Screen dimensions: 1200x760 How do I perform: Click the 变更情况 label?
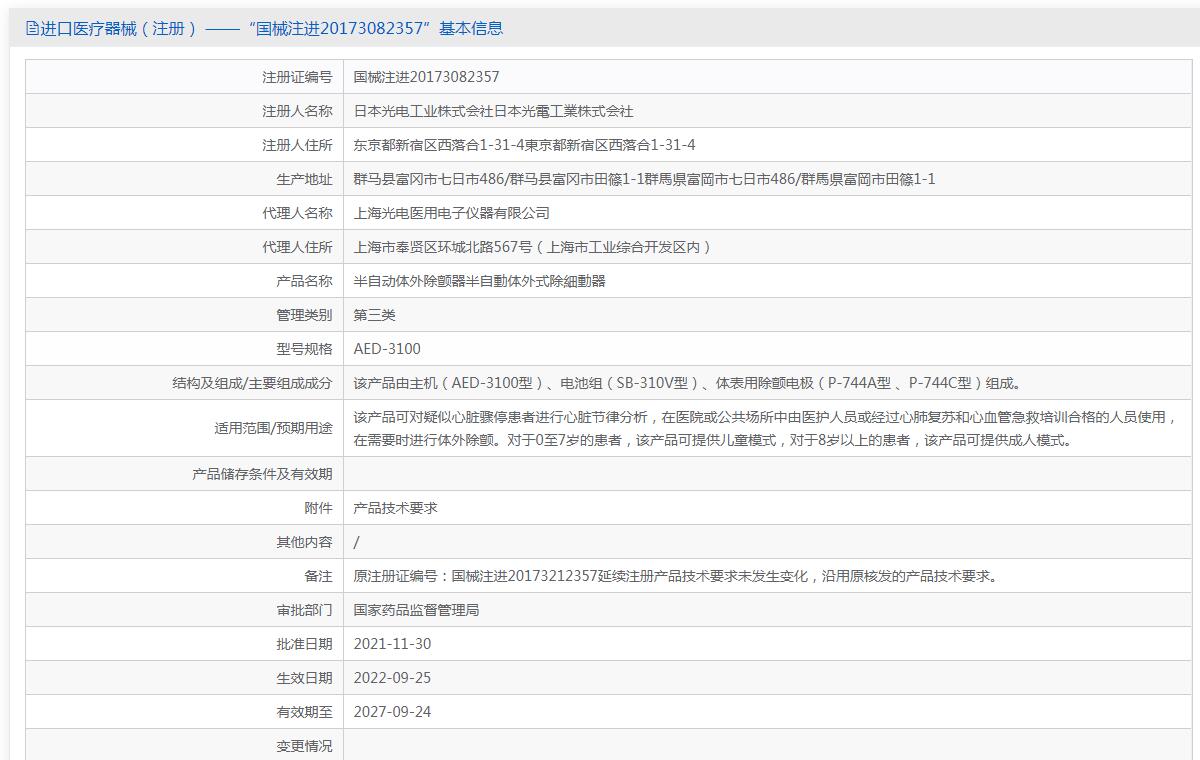tap(304, 746)
